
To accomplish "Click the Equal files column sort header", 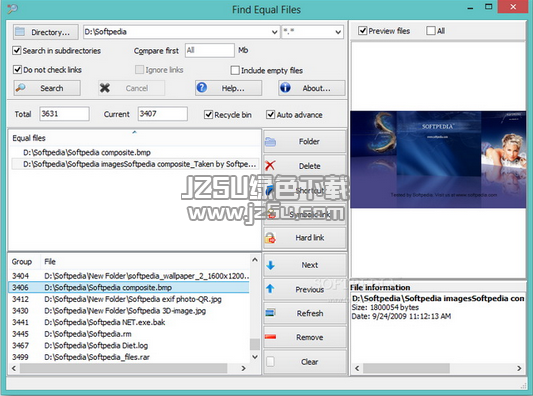I will point(135,138).
